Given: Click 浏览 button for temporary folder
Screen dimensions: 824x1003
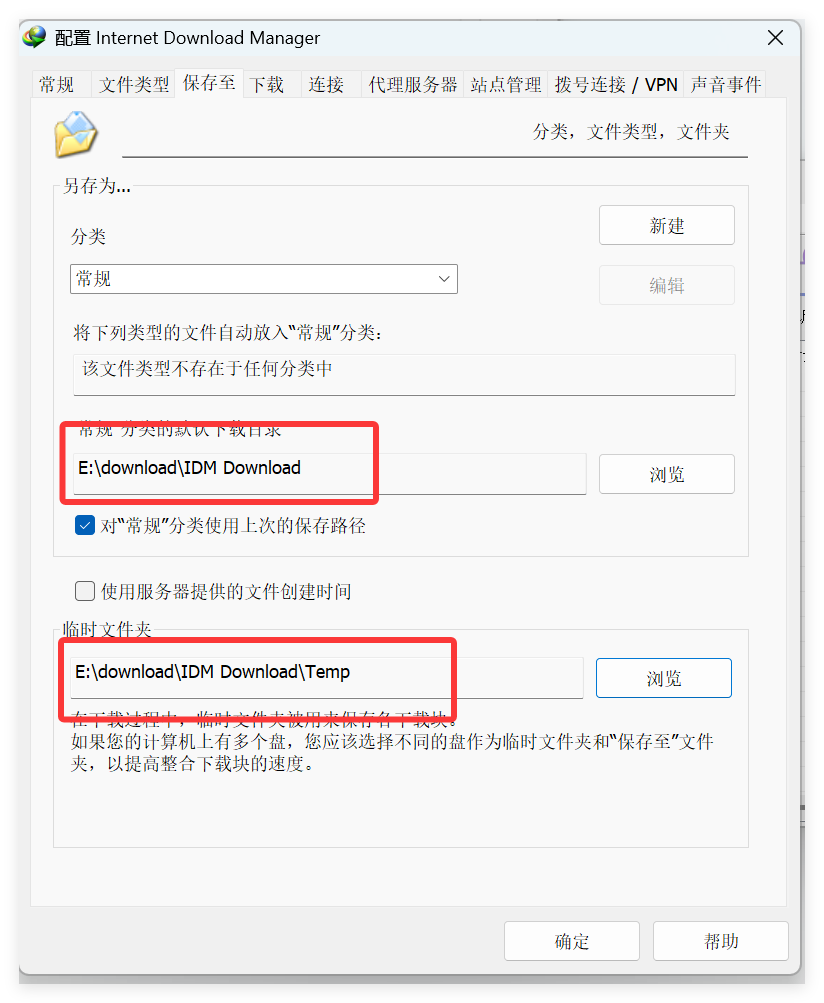Looking at the screenshot, I should click(x=663, y=678).
